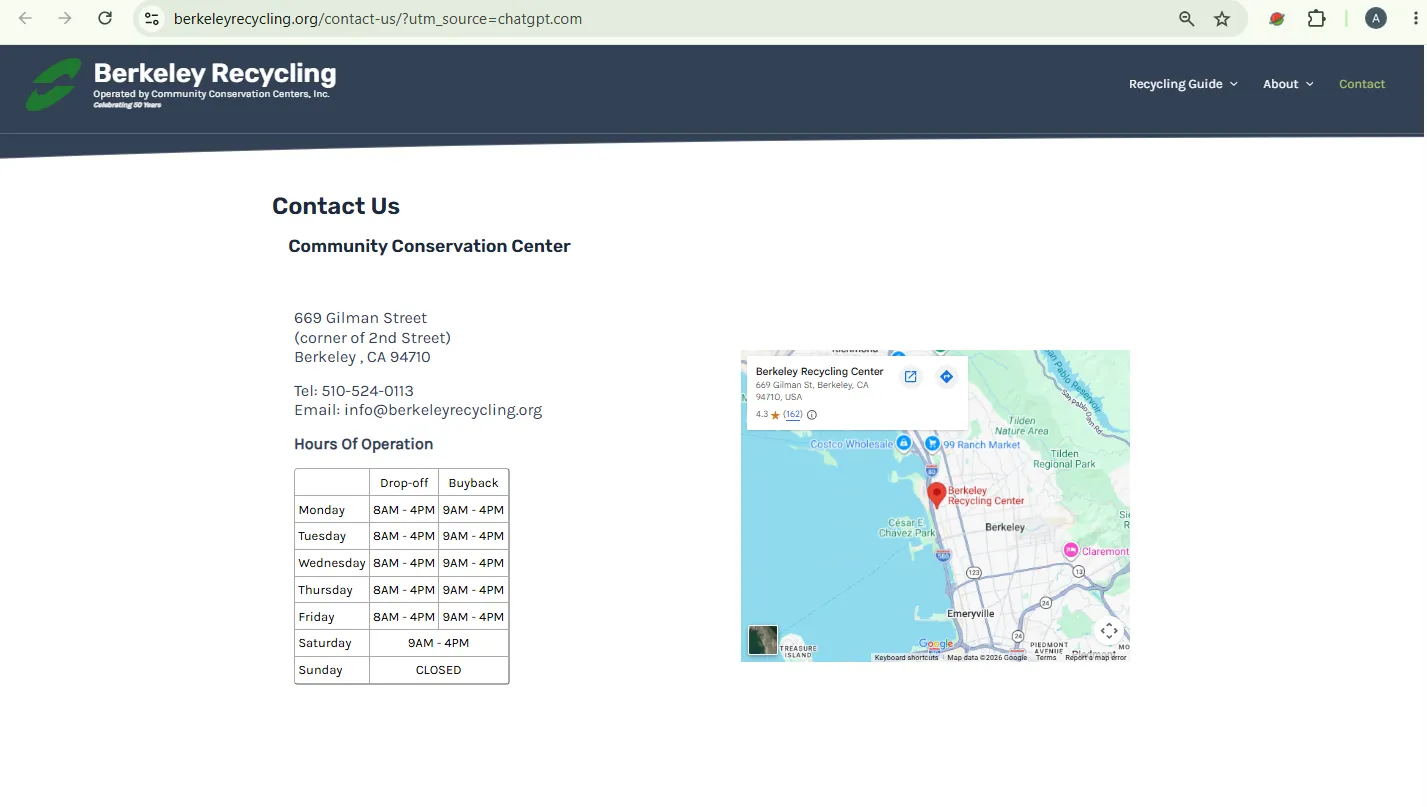Click the Buyback column header
Screen dimensions: 1427x807
click(x=473, y=483)
